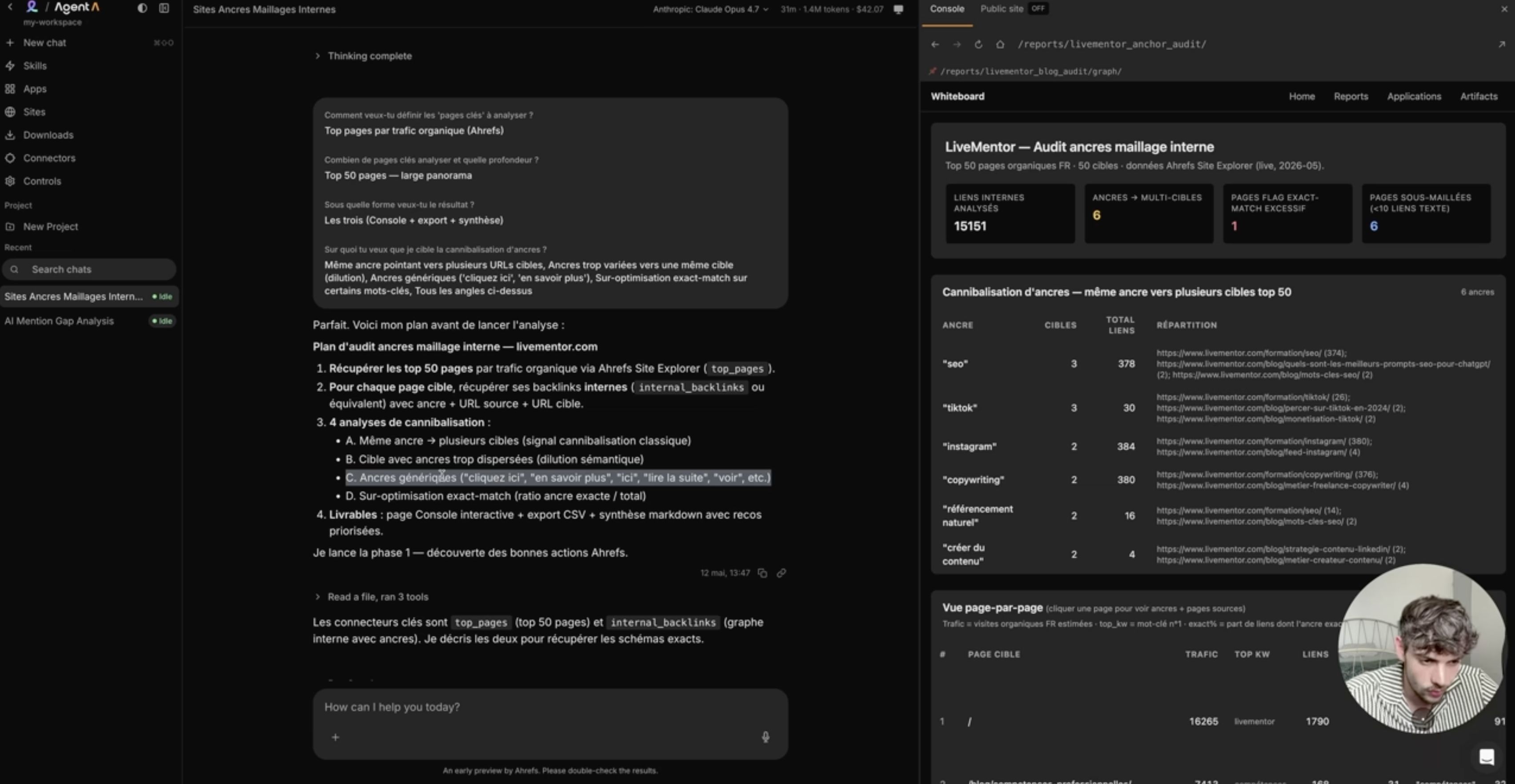Screen dimensions: 1515x784
Task: Click the "How can I help you today?" input
Action: 550,707
